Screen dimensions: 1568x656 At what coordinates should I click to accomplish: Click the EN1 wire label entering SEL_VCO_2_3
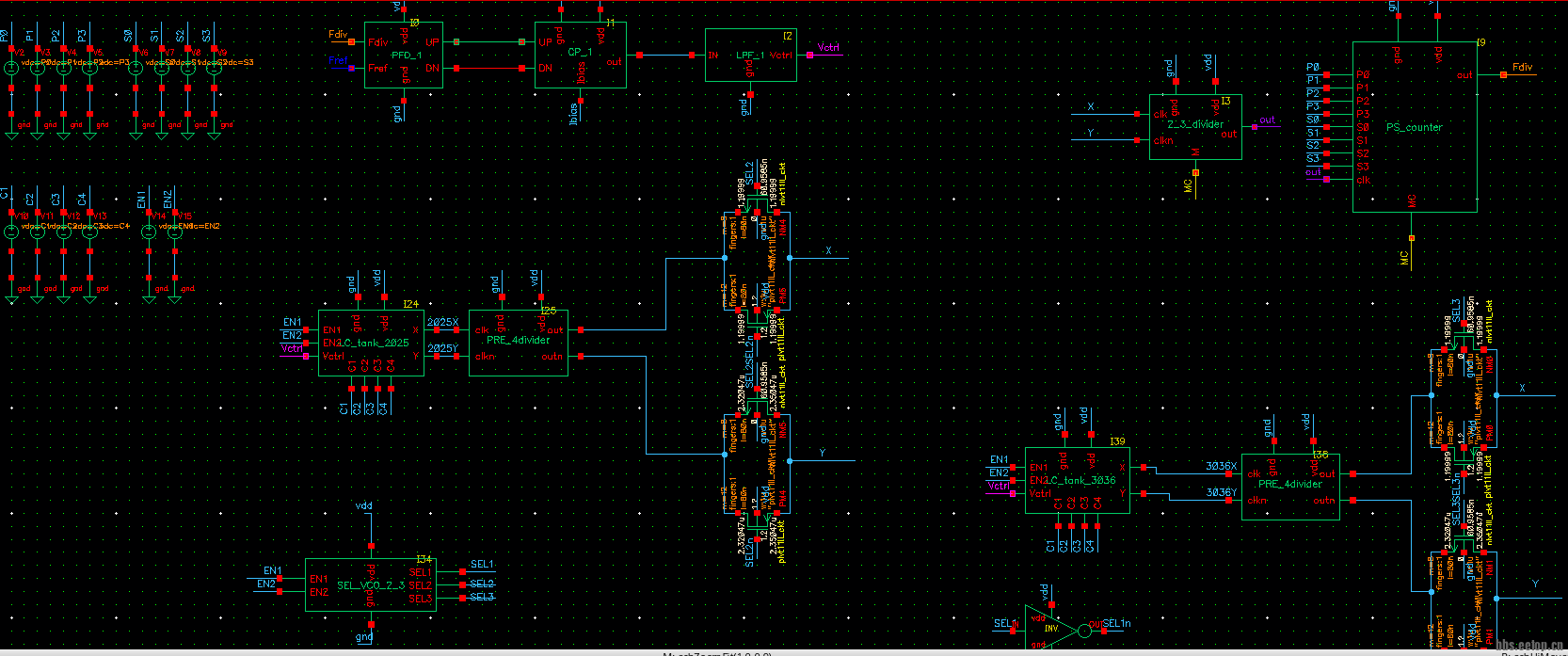(272, 571)
